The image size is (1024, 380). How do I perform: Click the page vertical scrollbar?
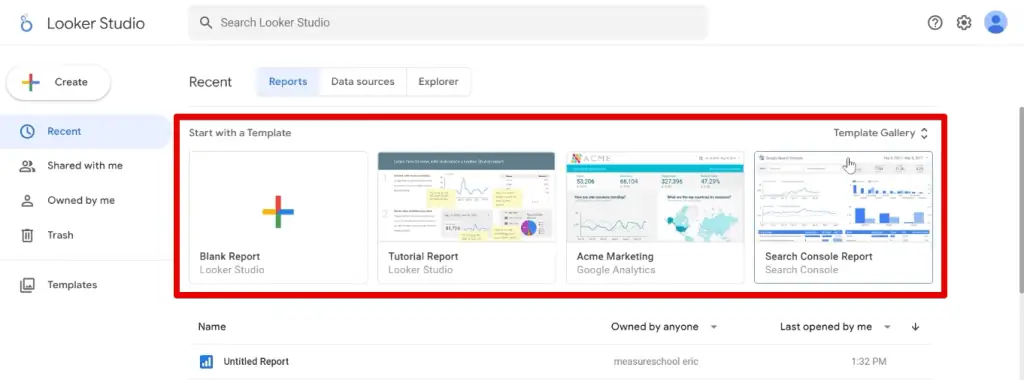pos(1020,199)
